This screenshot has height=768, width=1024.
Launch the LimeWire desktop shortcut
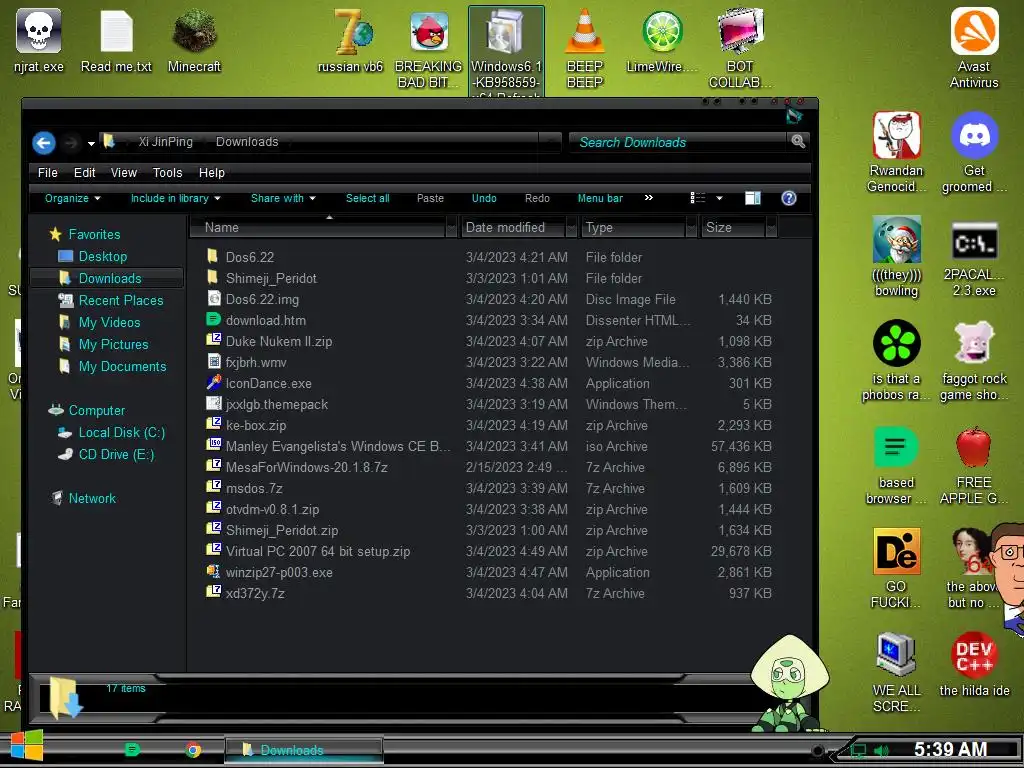tap(662, 41)
